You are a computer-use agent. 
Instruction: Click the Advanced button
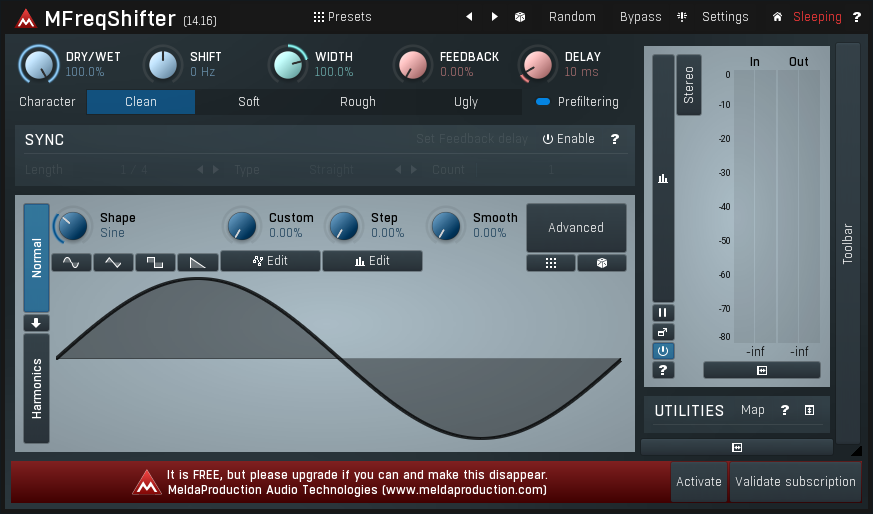click(x=576, y=228)
